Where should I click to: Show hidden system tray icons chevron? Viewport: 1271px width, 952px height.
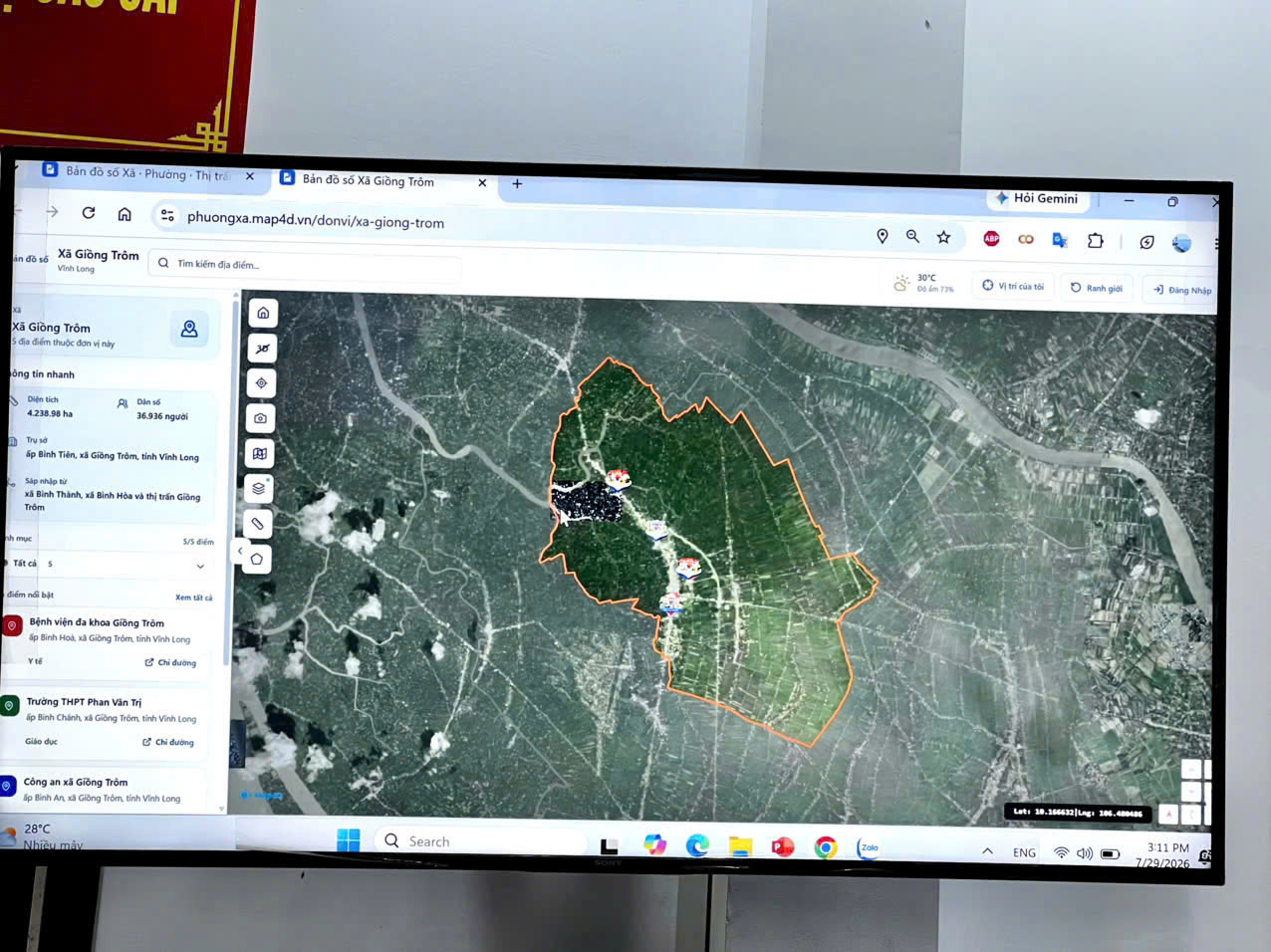click(987, 851)
